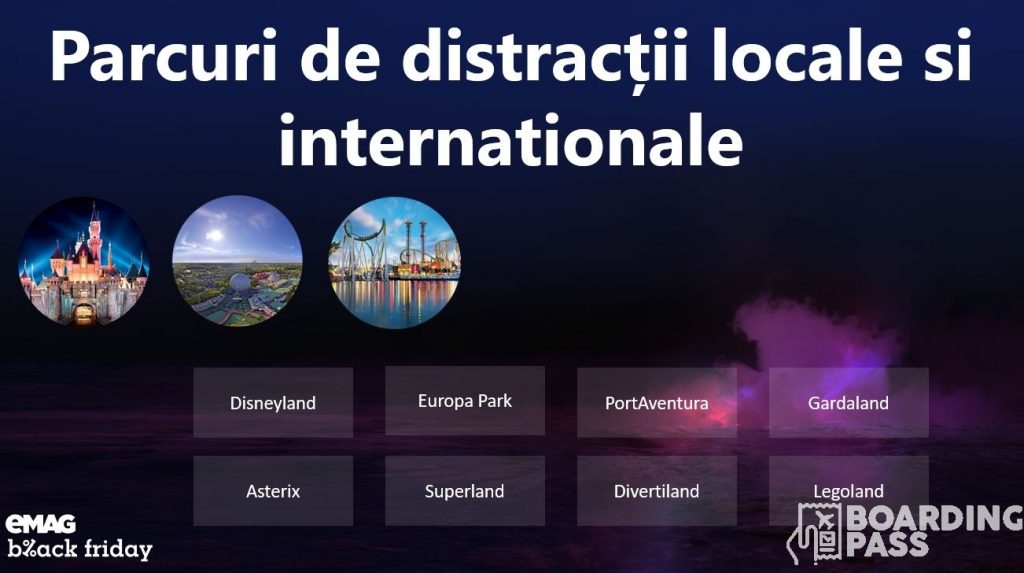1024x573 pixels.
Task: Click the Disneyland box
Action: [x=273, y=402]
